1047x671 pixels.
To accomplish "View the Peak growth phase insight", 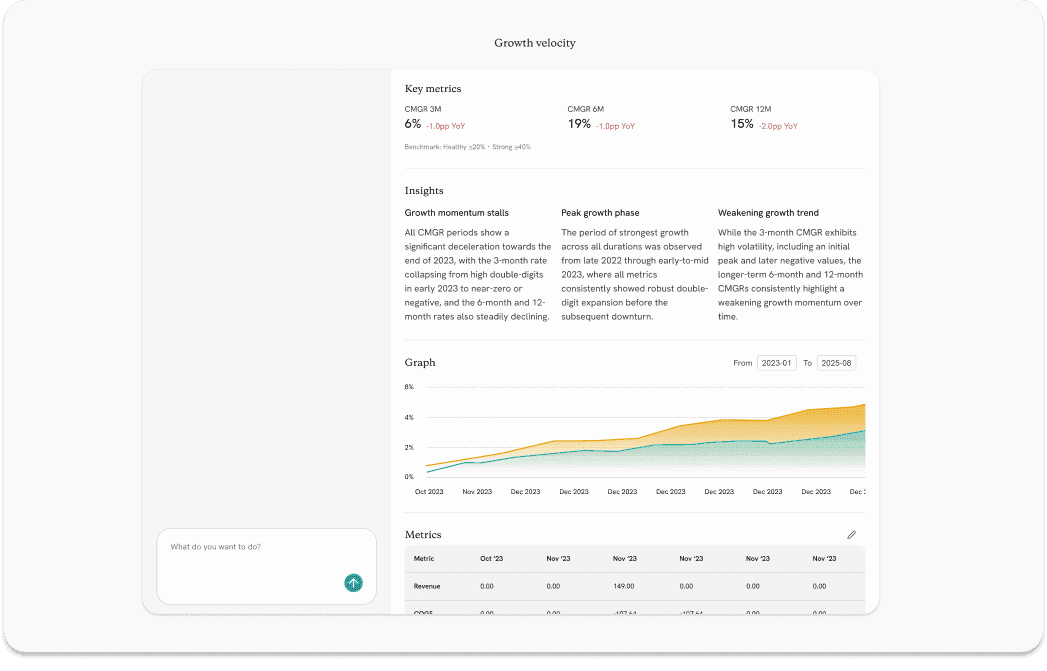I will click(601, 212).
